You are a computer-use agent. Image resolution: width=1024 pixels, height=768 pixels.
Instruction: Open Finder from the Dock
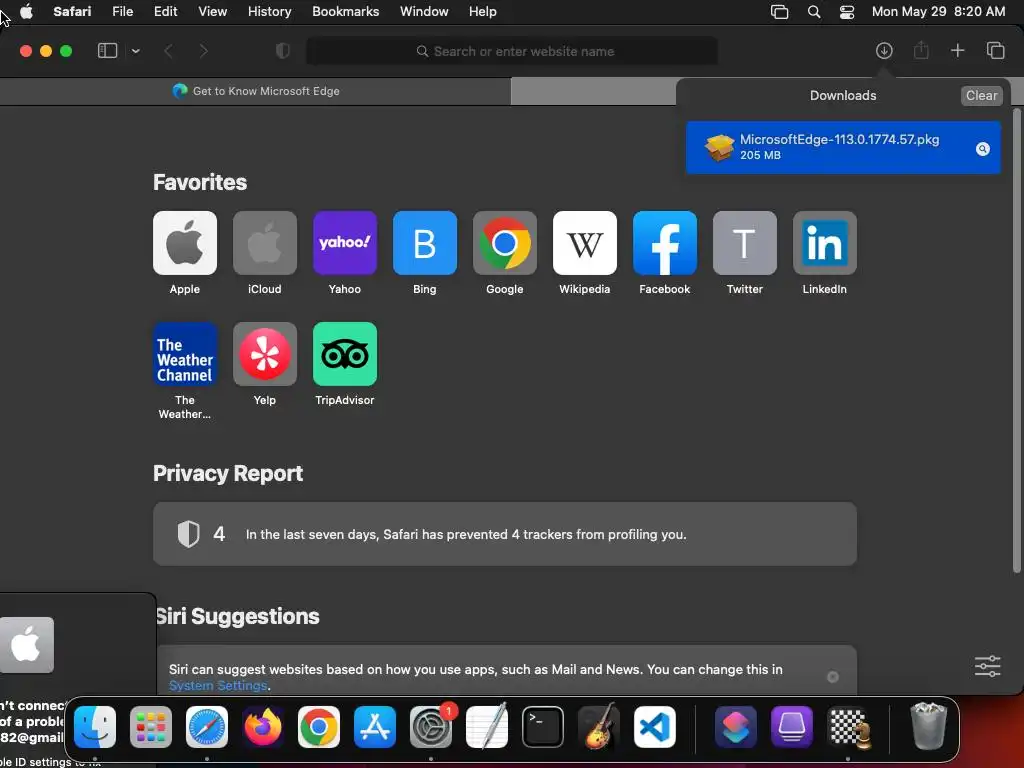pyautogui.click(x=95, y=727)
